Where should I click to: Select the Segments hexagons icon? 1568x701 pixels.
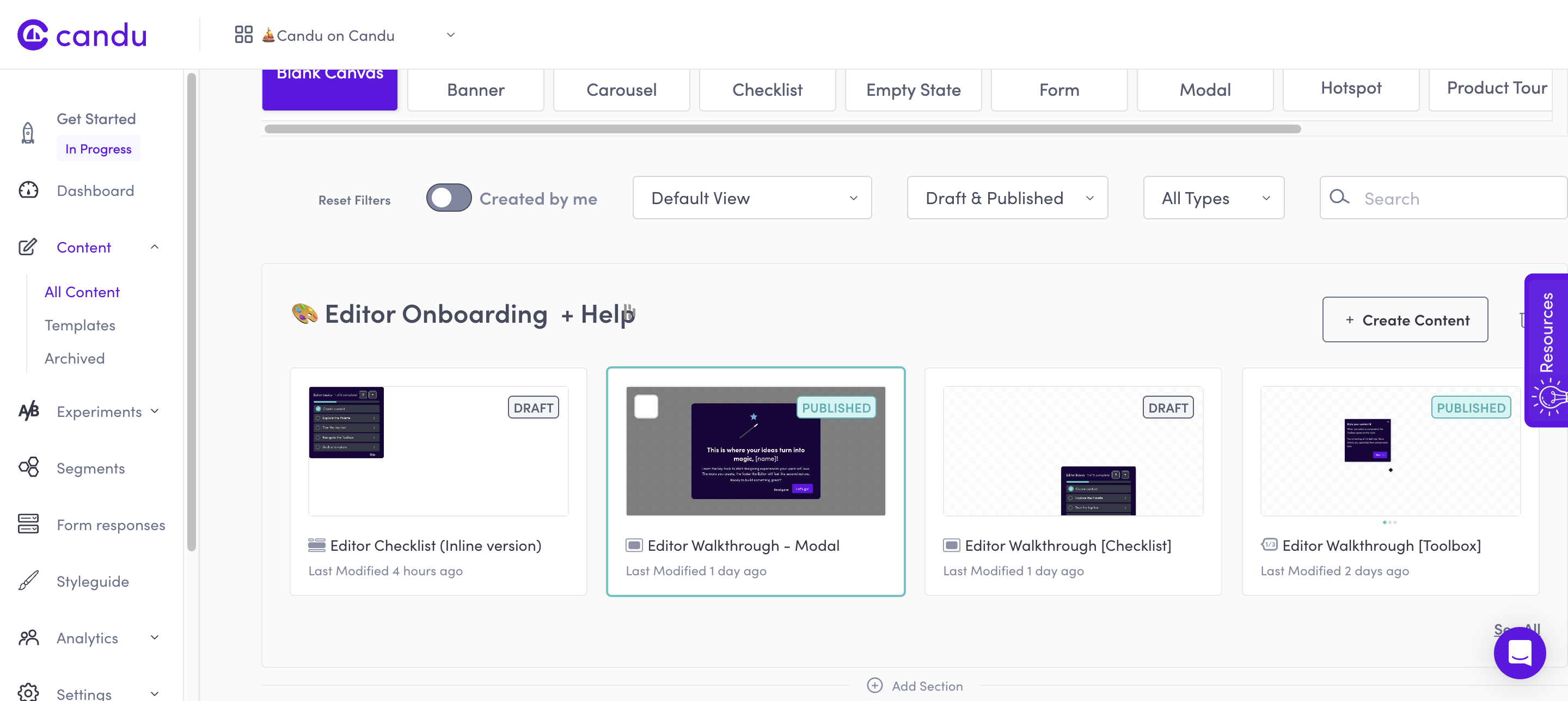(x=28, y=468)
